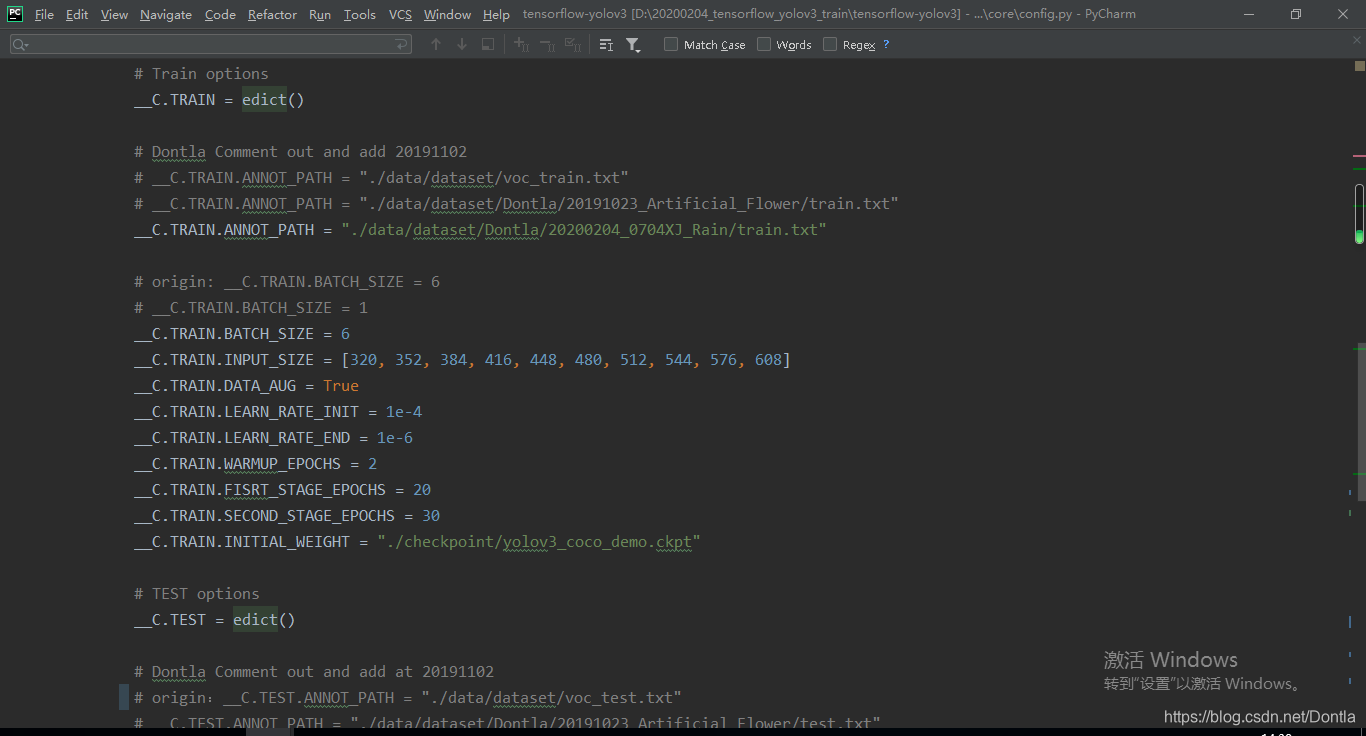The image size is (1366, 736).
Task: Restore down the PyCharm window
Action: coord(1296,14)
